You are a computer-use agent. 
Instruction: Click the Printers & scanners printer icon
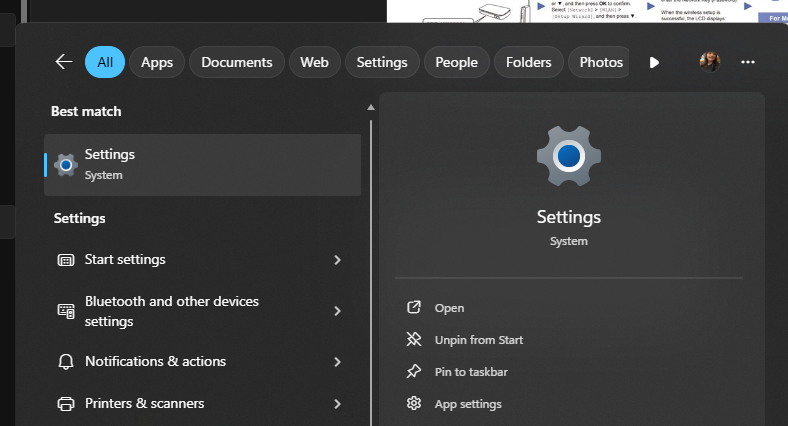66,404
